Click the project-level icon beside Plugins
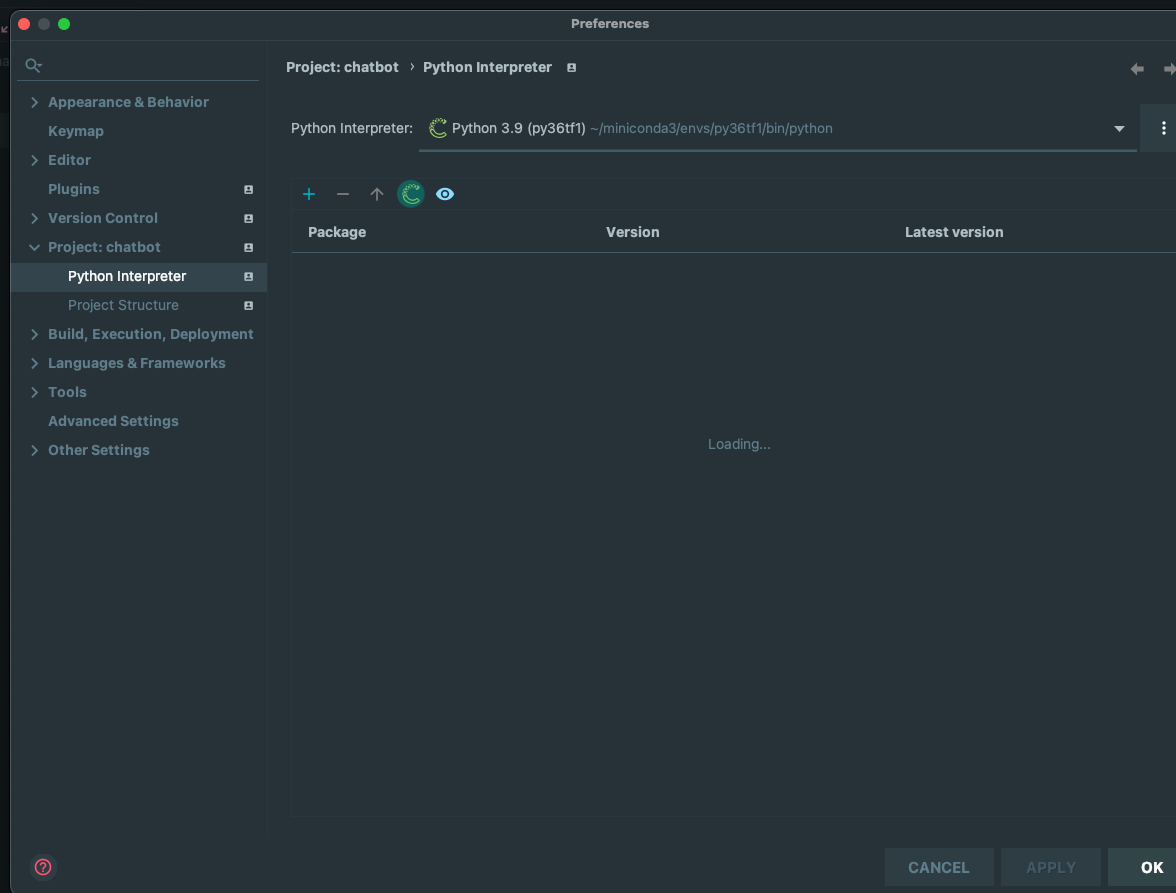This screenshot has height=893, width=1176. coord(248,190)
